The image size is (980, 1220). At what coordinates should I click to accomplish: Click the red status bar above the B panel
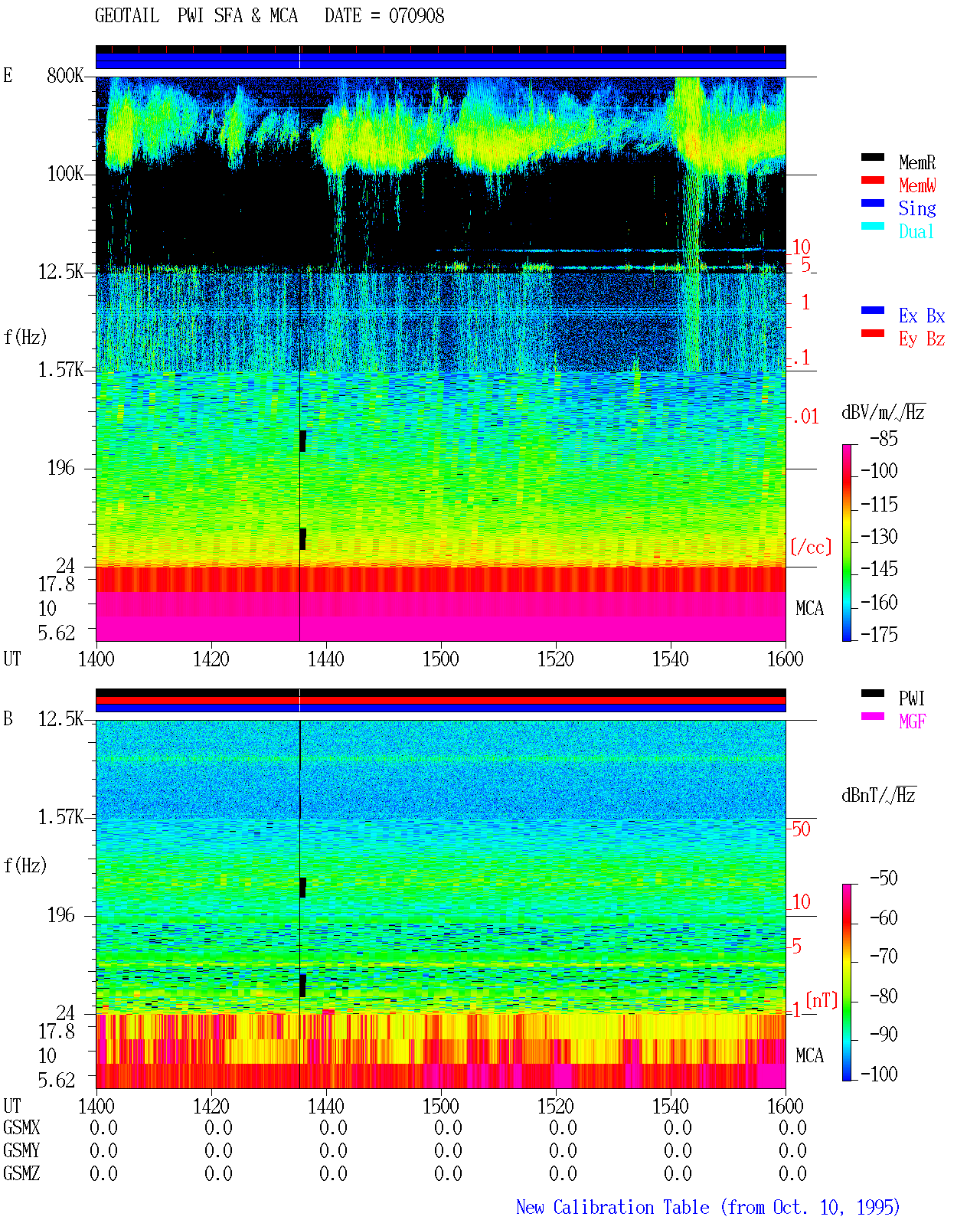pos(440,700)
